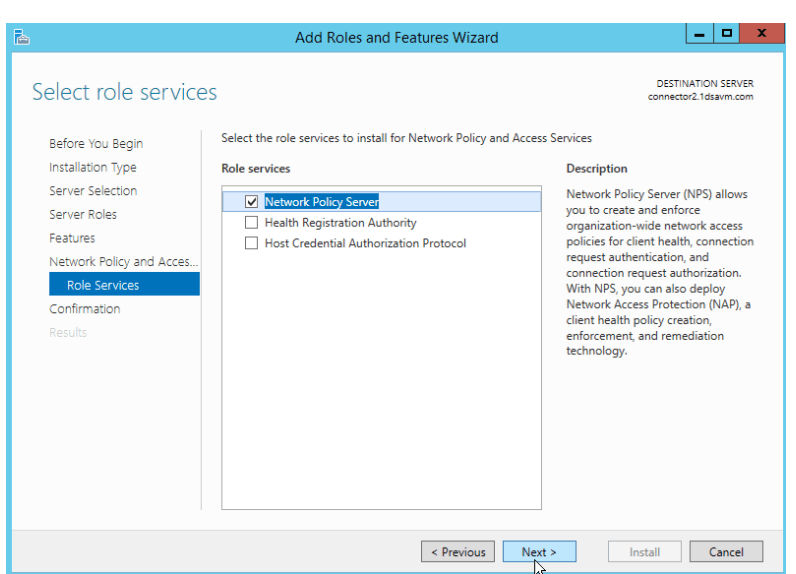Tick Host Credential Authorization Protocol checkbox
Screen dimensions: 796x574
[251, 243]
